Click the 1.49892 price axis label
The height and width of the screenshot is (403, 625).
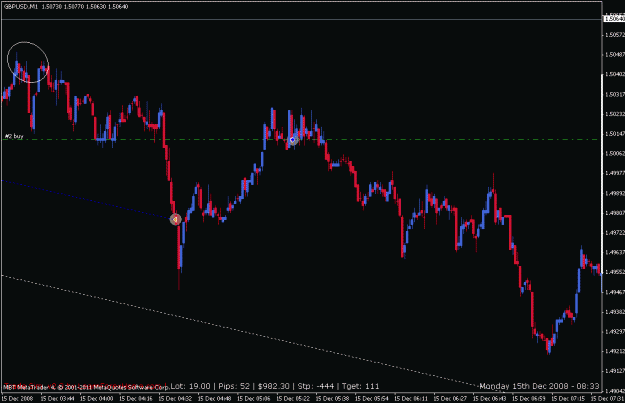[615, 193]
